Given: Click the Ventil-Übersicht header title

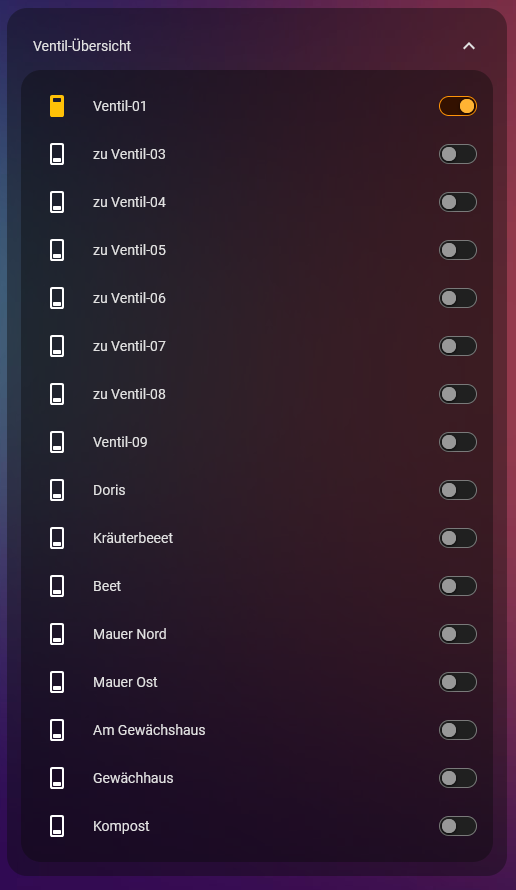Looking at the screenshot, I should click(x=82, y=46).
